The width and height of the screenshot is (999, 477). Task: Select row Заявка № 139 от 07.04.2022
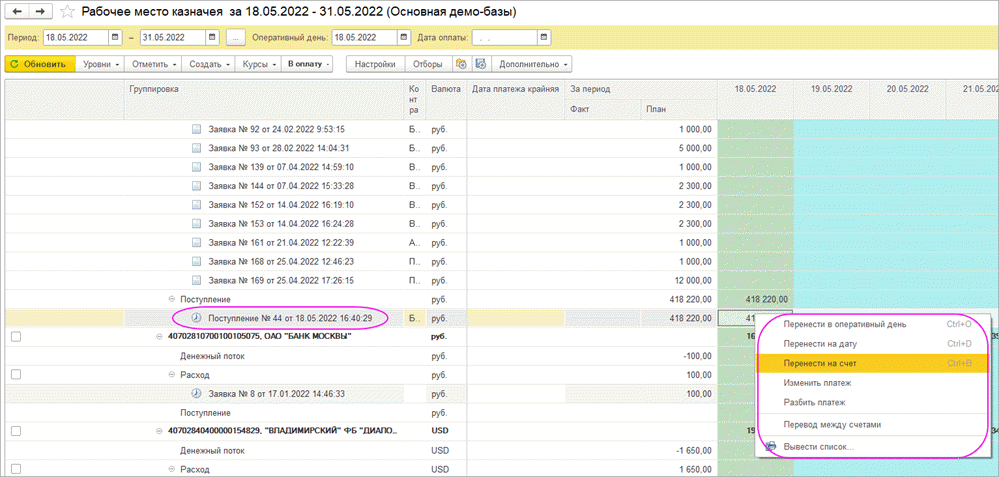[273, 166]
